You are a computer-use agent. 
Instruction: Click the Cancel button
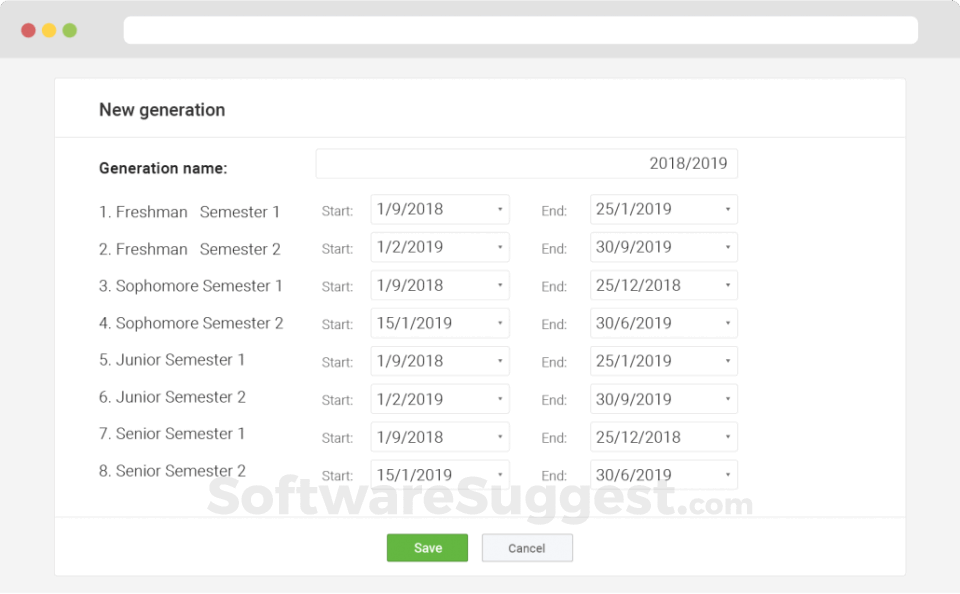(527, 547)
